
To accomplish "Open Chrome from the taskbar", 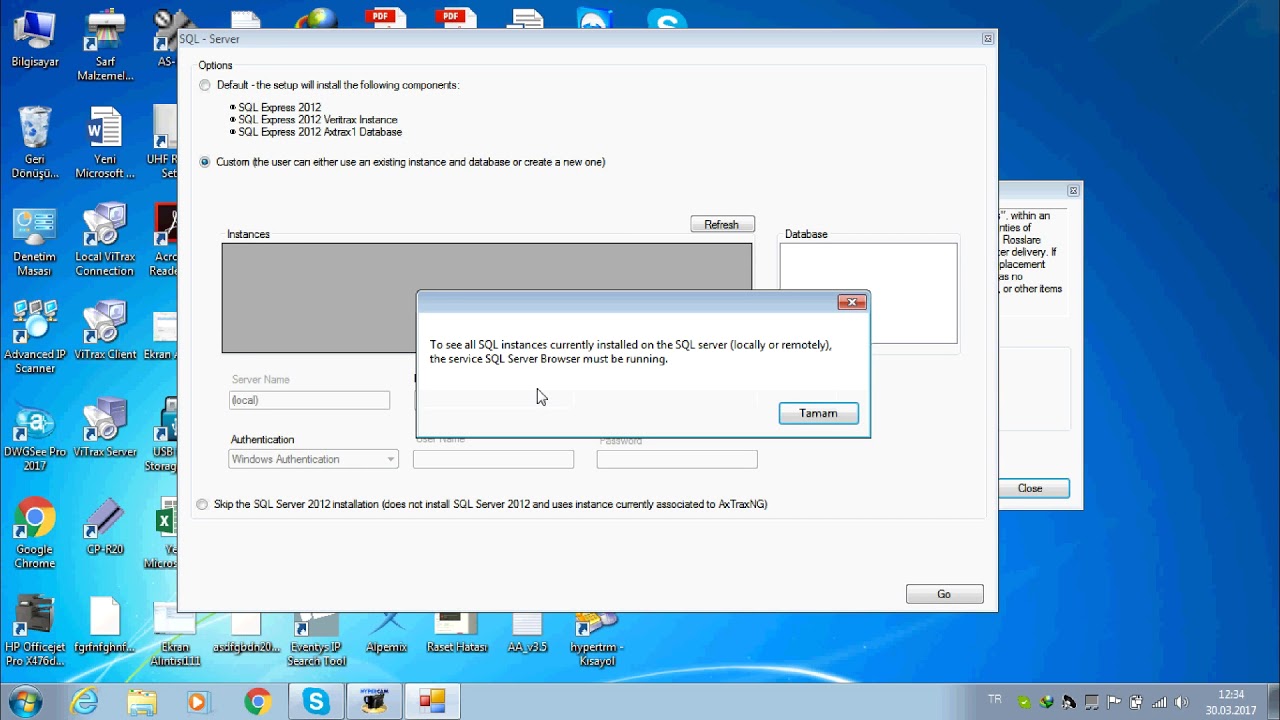I will [257, 702].
